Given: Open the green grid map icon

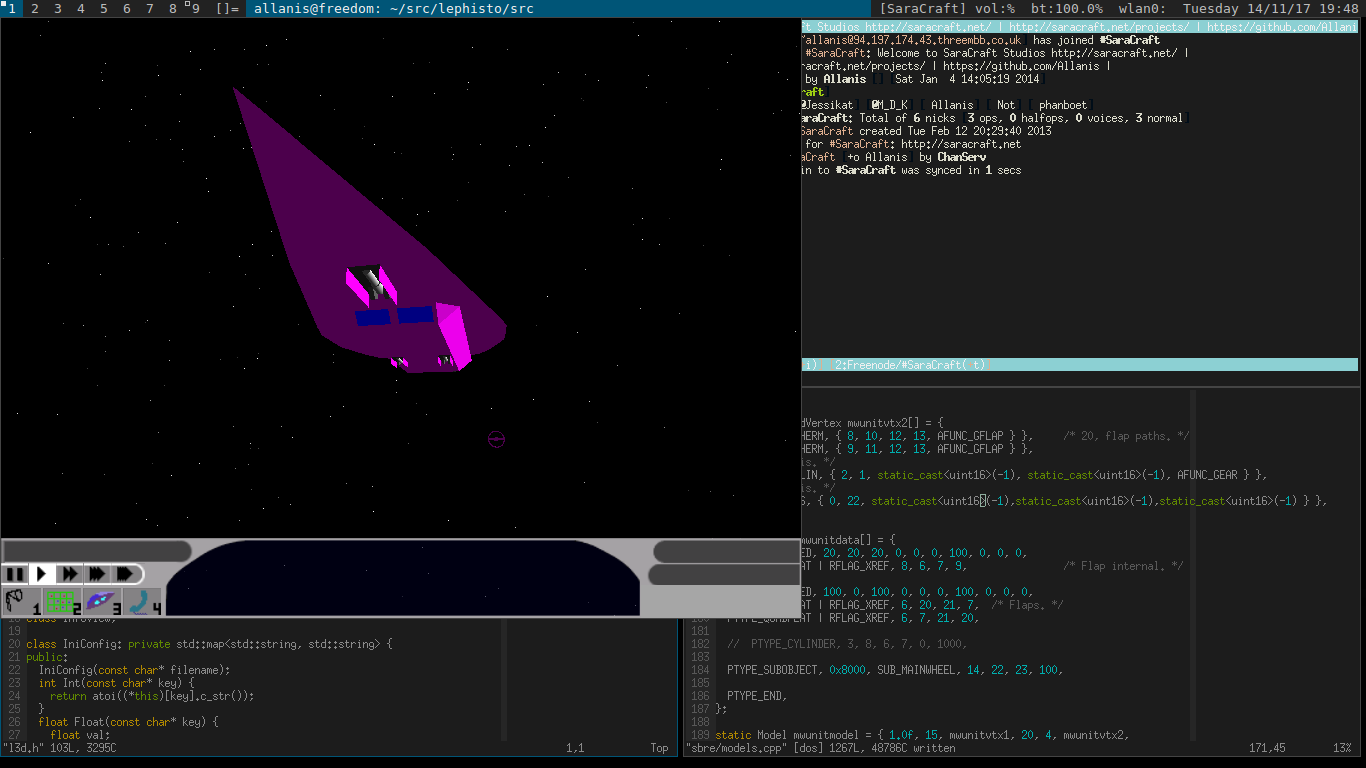Looking at the screenshot, I should (62, 602).
